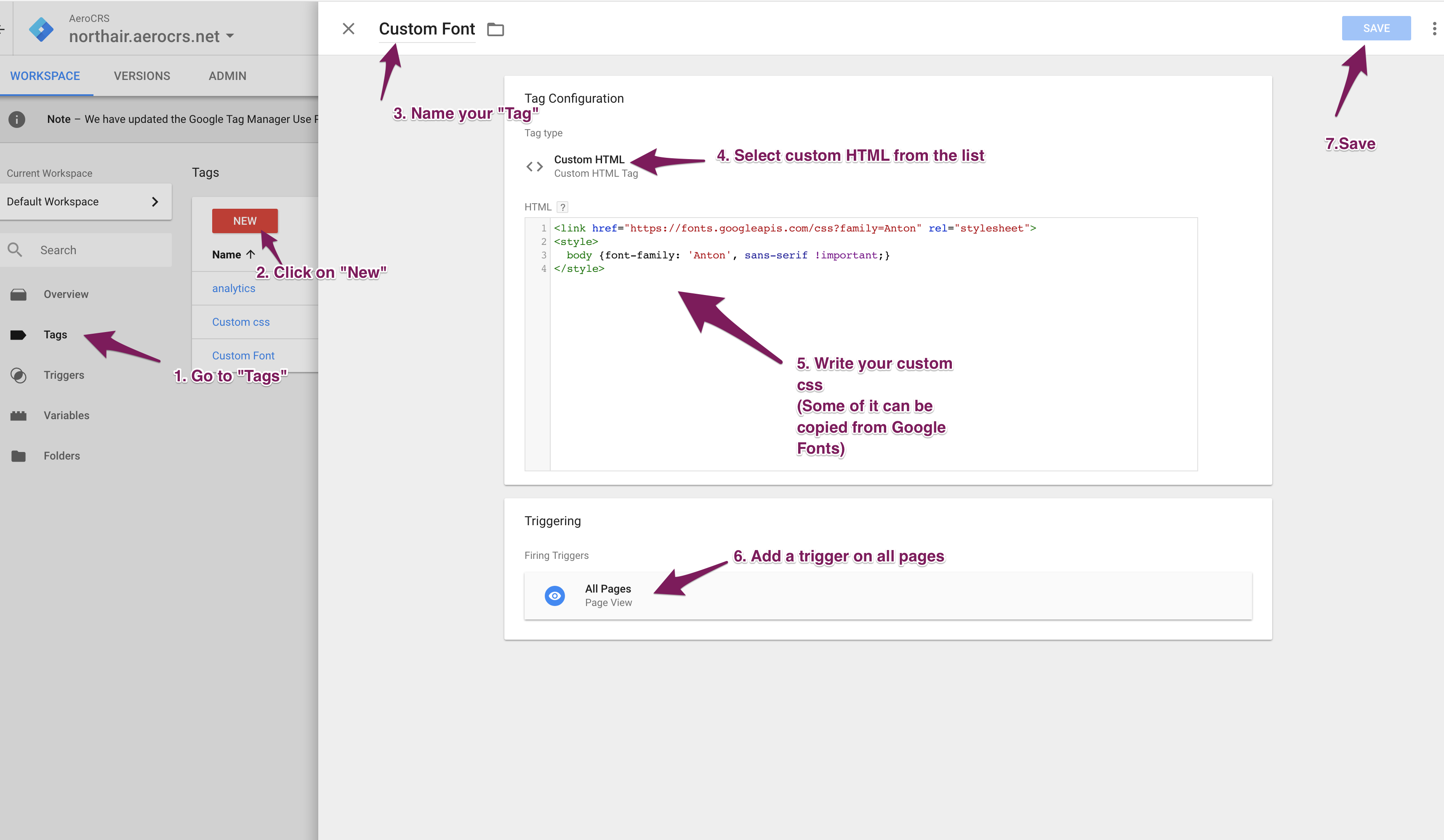Image resolution: width=1444 pixels, height=840 pixels.
Task: Switch to the Workspace tab
Action: pyautogui.click(x=45, y=76)
